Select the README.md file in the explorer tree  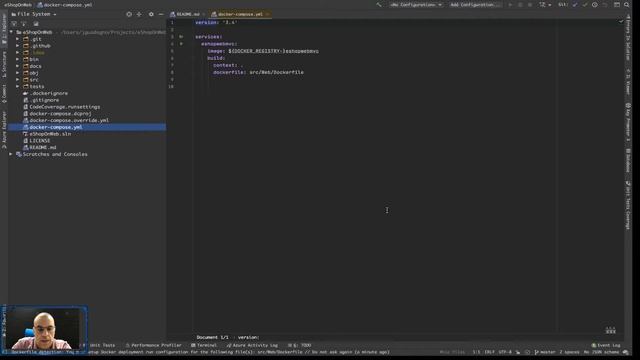point(43,147)
